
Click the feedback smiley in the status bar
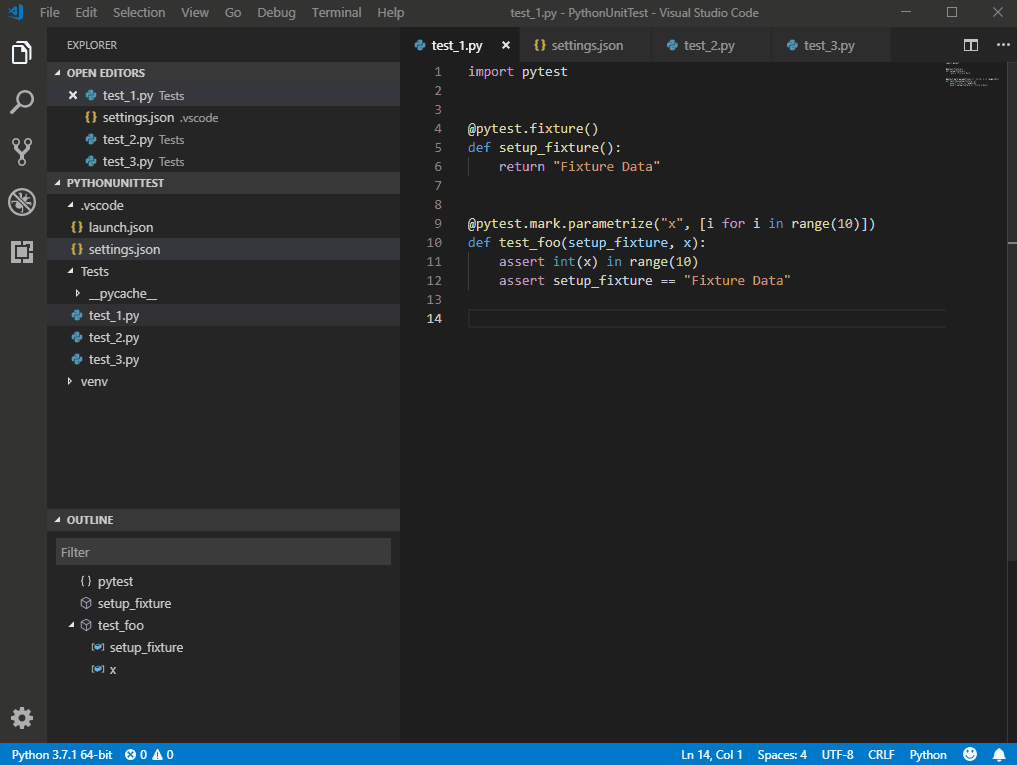968,754
